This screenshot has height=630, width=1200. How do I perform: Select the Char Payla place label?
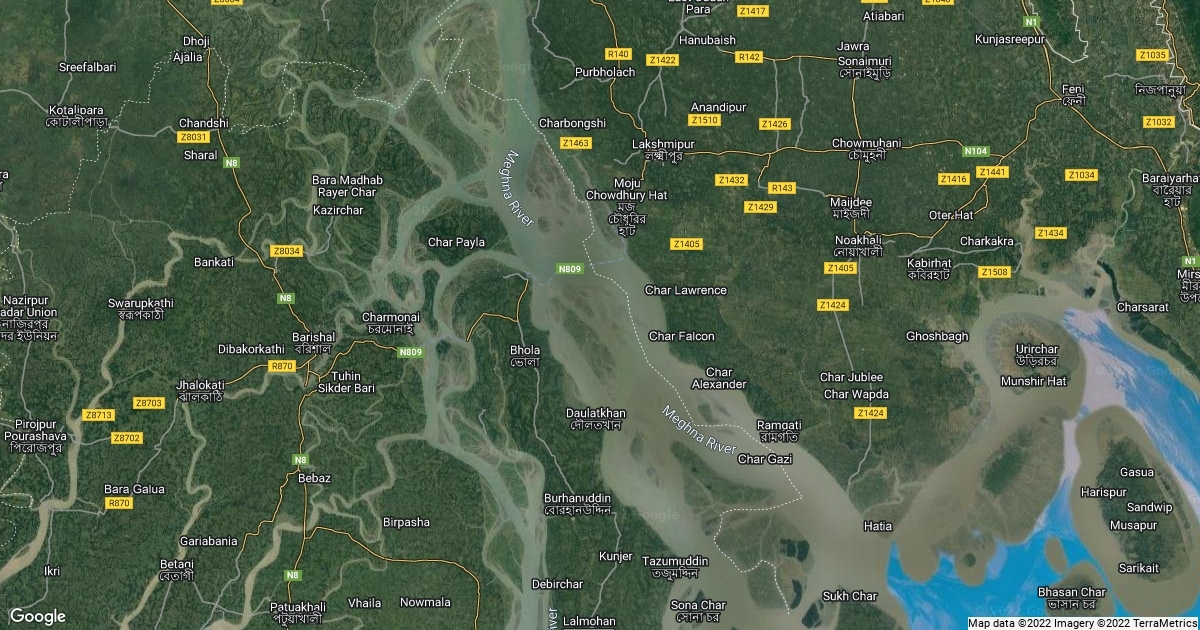[x=456, y=242]
